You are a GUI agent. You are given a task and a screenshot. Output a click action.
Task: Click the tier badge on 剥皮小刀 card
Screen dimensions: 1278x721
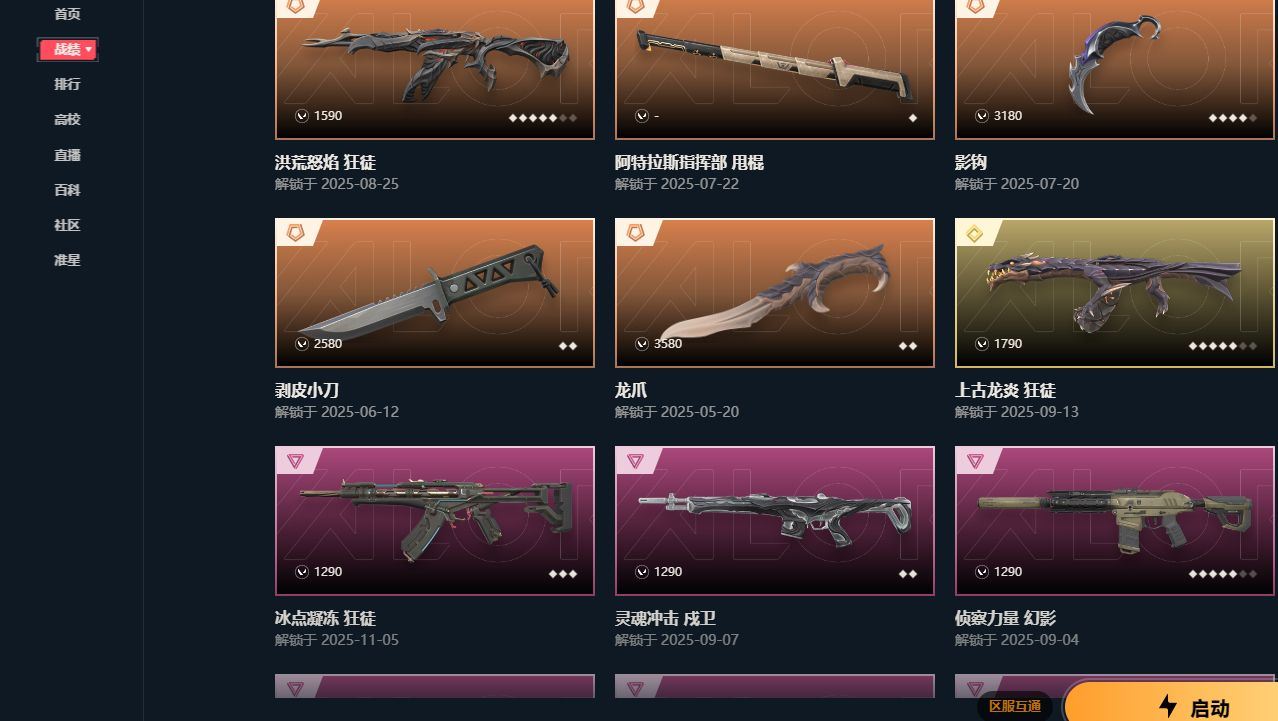click(x=295, y=232)
